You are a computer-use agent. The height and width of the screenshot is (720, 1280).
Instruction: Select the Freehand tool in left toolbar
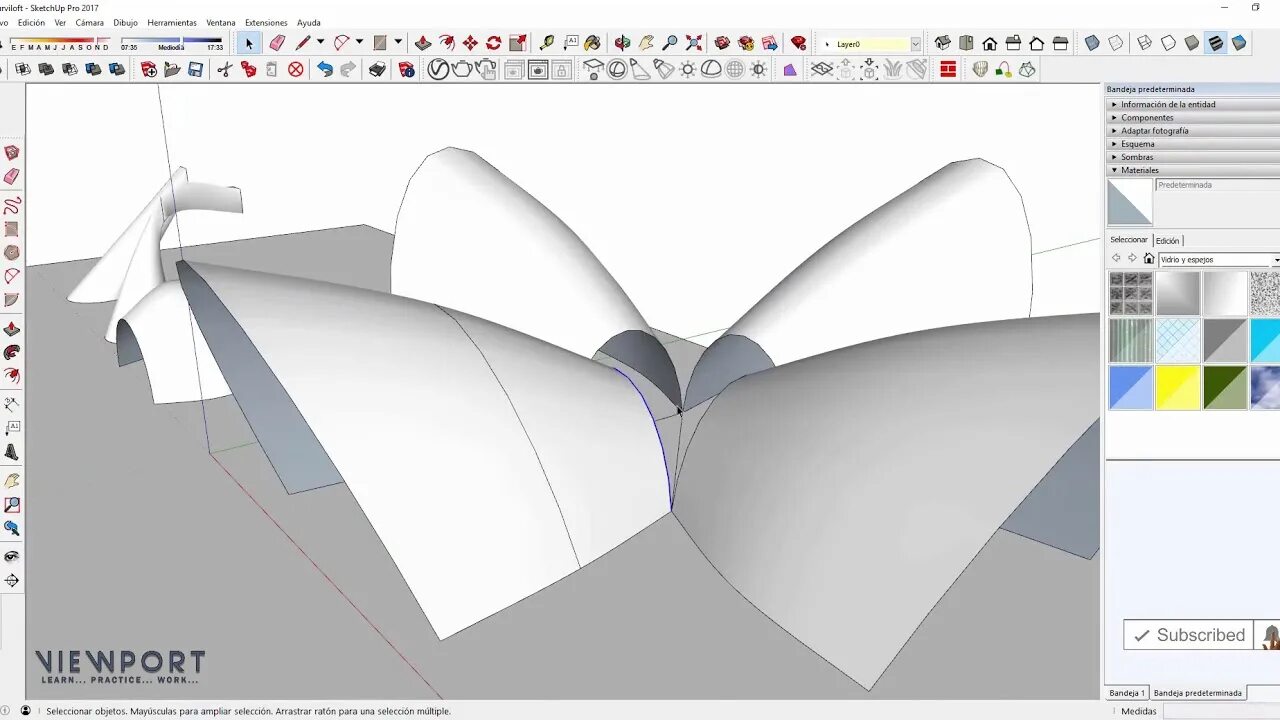[12, 206]
